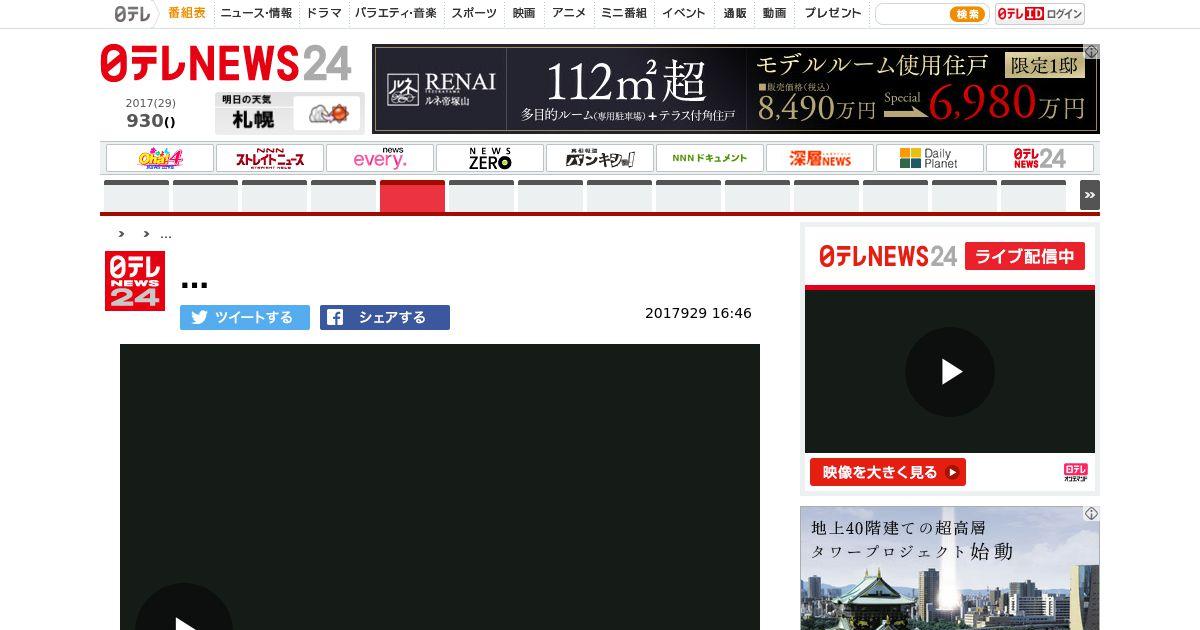
Task: Click the 日テレID ログイン button
Action: click(x=1040, y=14)
